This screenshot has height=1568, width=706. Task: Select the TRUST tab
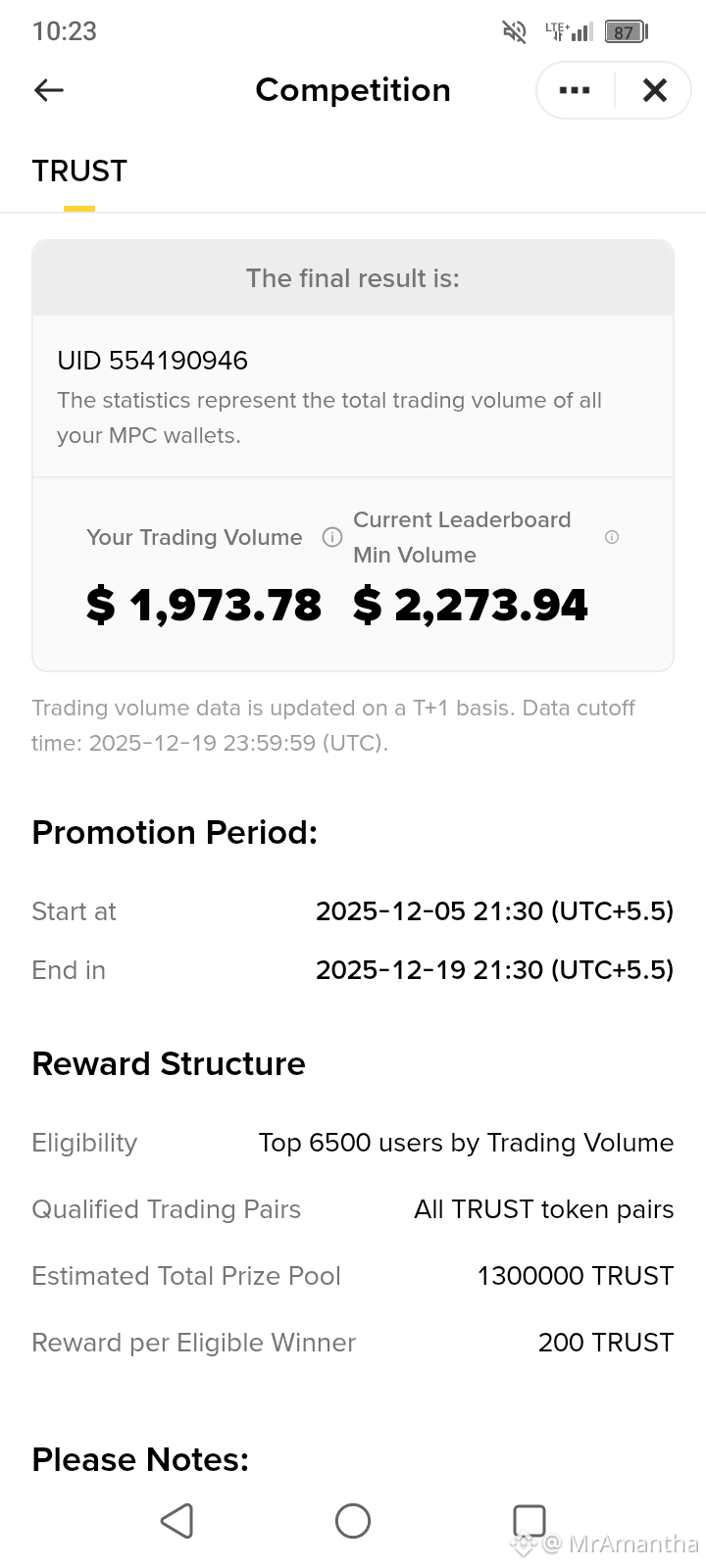click(79, 171)
